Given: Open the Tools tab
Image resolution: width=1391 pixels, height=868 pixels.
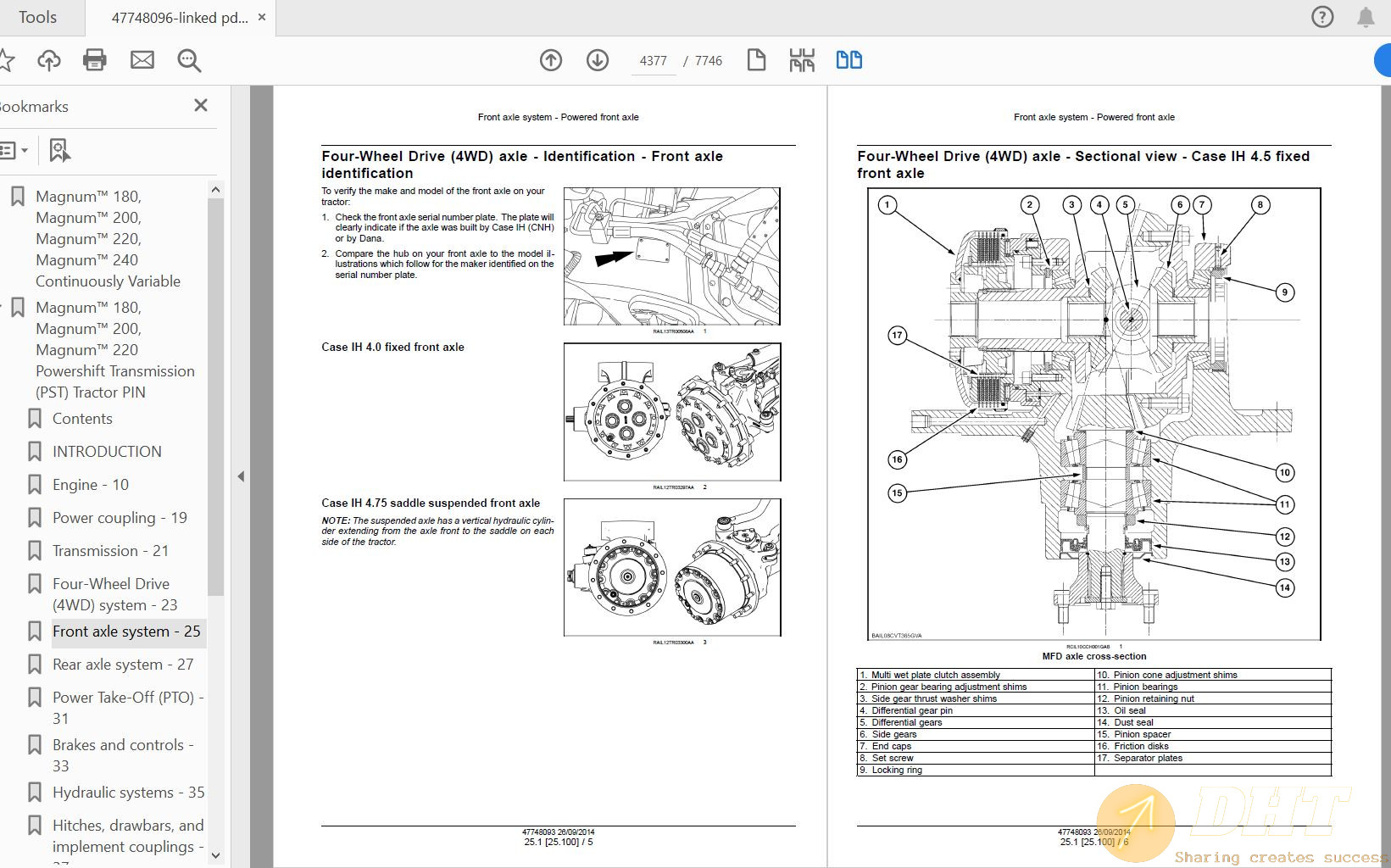Looking at the screenshot, I should 38,17.
